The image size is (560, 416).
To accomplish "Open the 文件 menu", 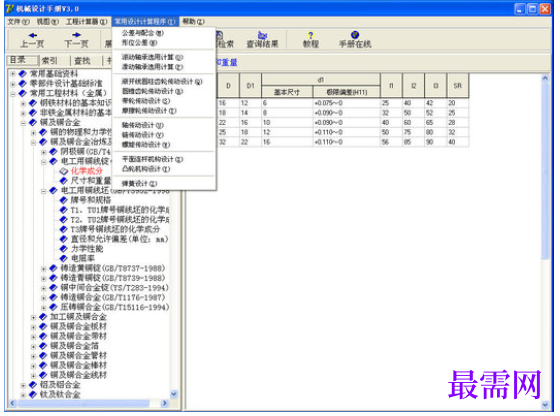I will 19,22.
